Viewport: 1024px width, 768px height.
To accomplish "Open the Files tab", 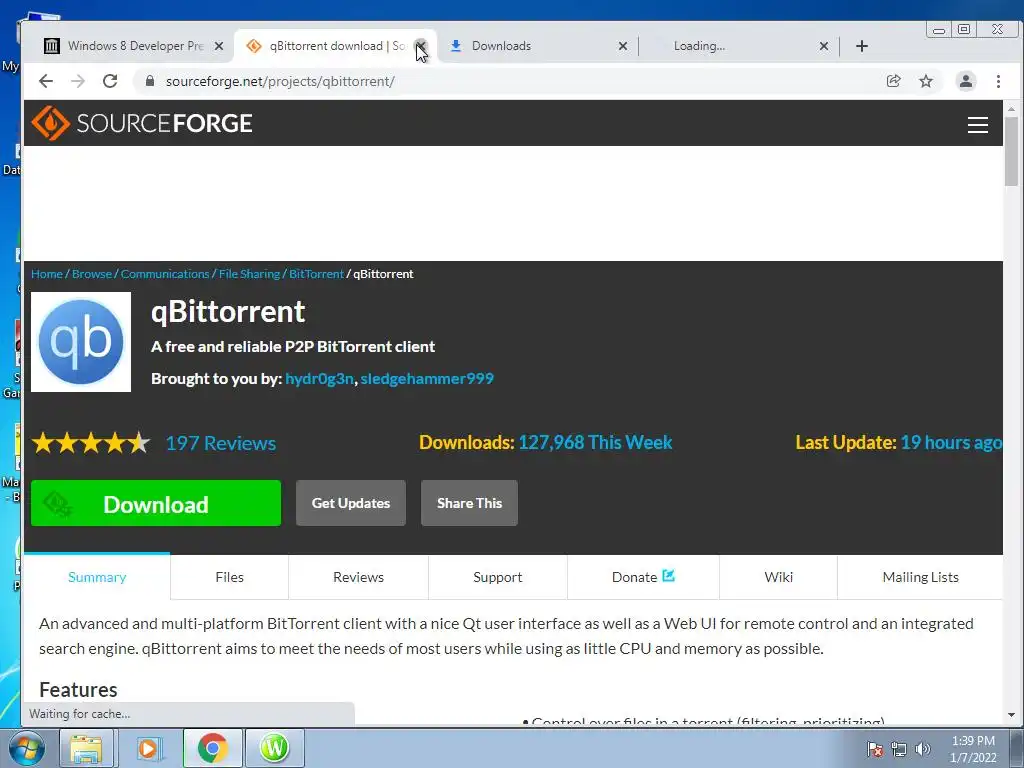I will tap(229, 577).
